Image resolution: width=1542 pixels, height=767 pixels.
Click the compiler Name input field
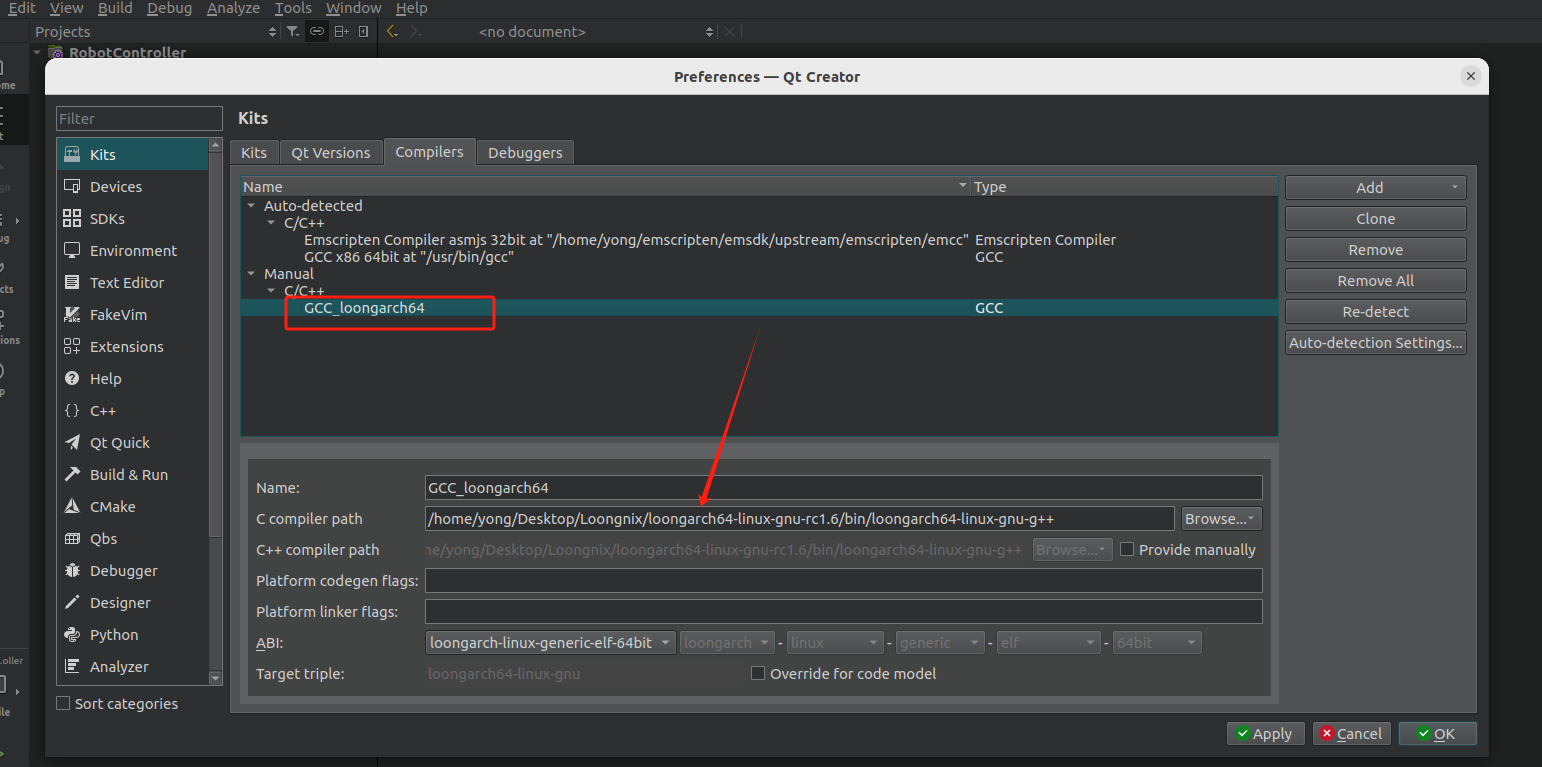pos(844,488)
